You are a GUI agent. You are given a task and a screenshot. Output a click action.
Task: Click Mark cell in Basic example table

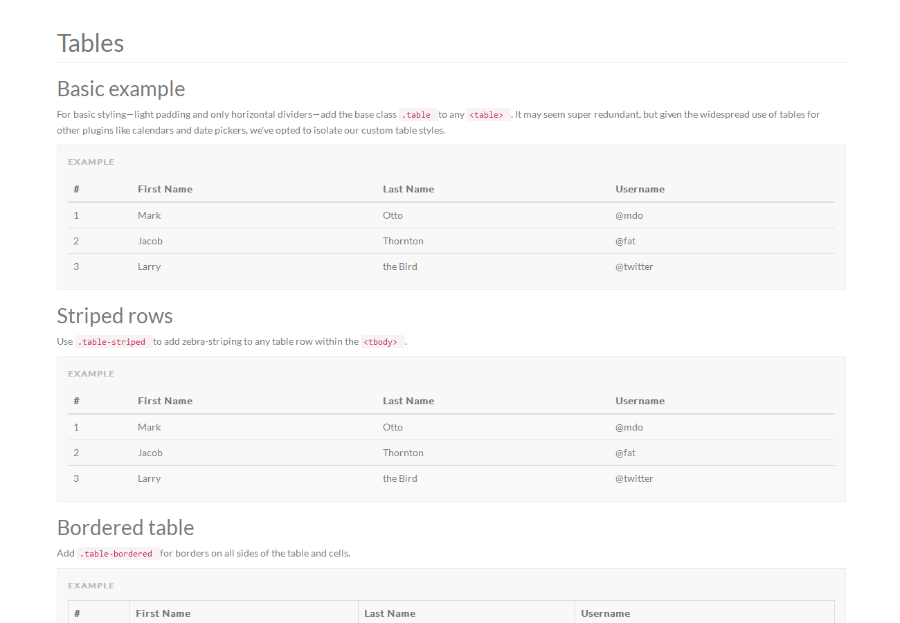149,215
